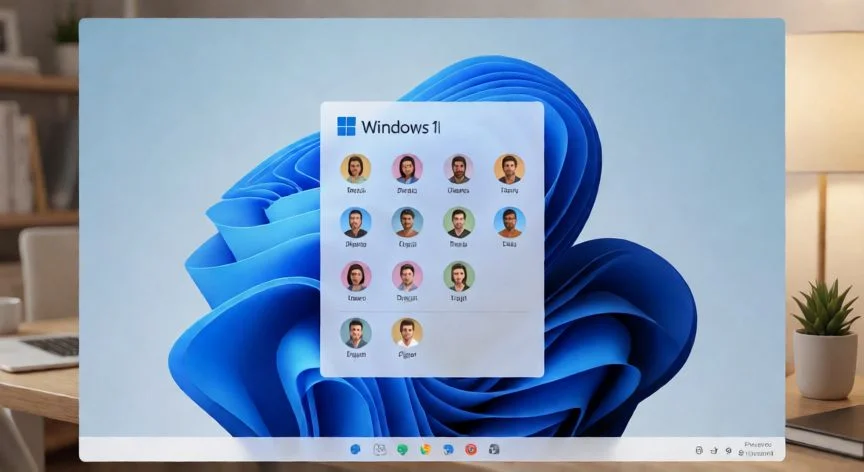Open the white outlined taskbar icon
Image resolution: width=864 pixels, height=472 pixels.
[379, 449]
